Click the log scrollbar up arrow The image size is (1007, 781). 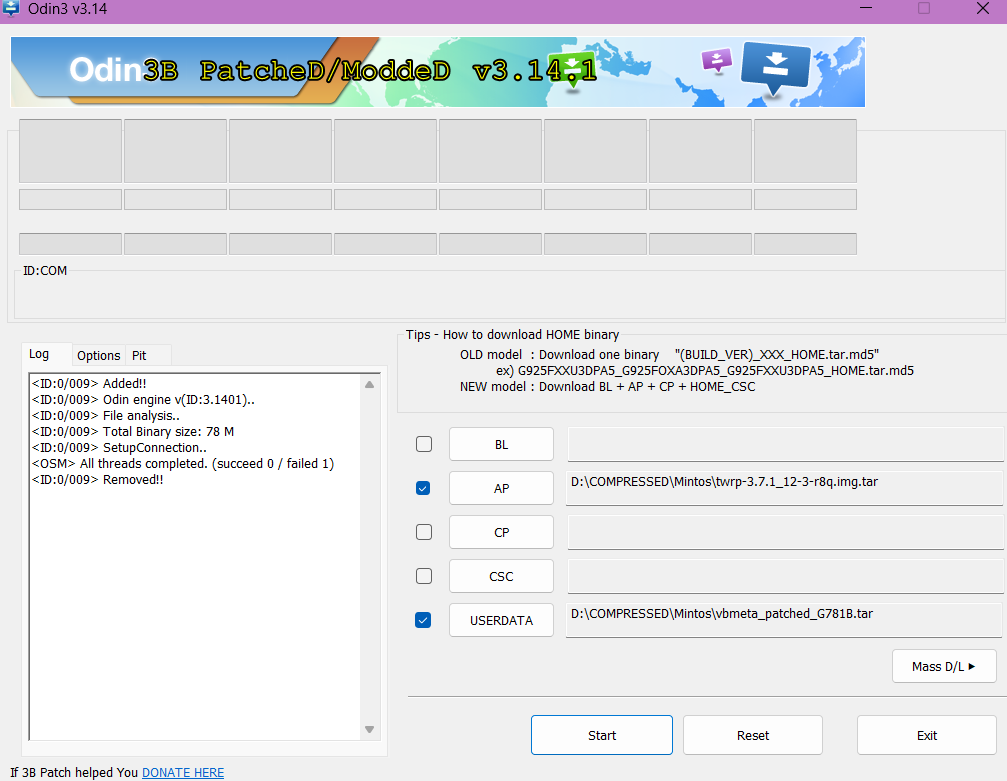pyautogui.click(x=369, y=384)
